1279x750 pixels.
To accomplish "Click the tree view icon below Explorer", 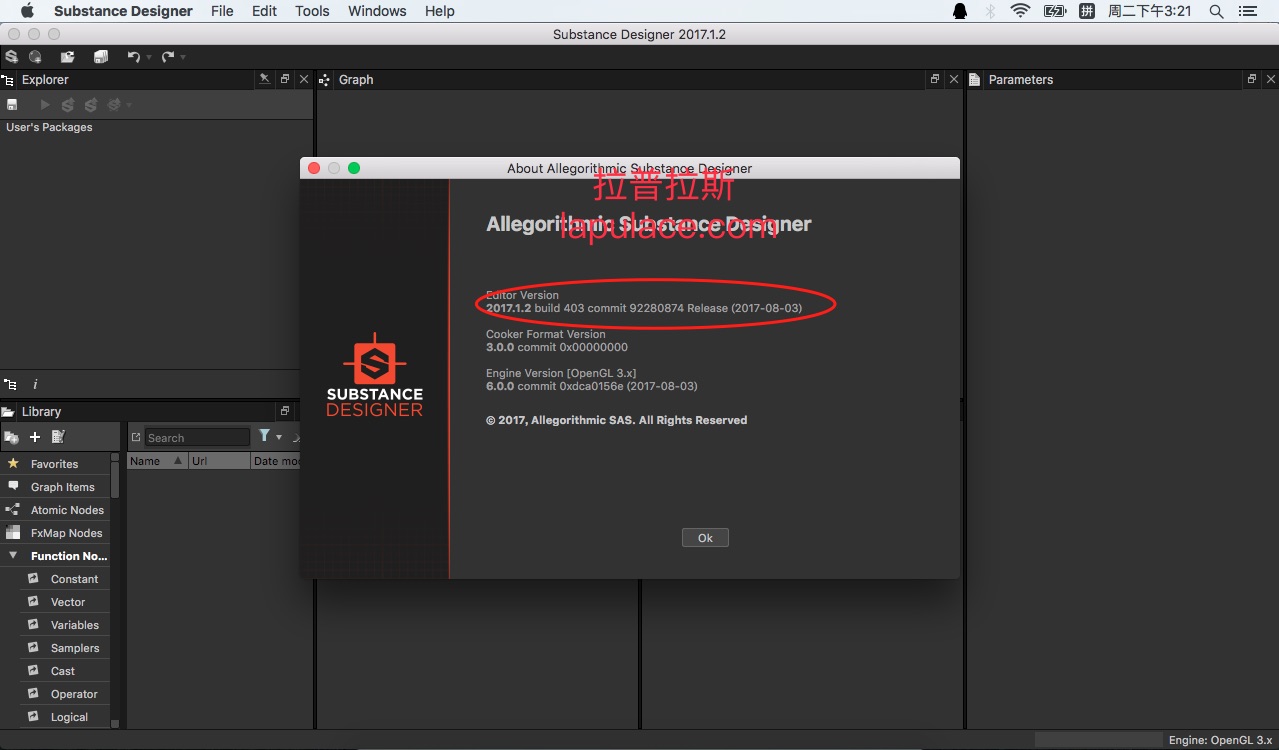I will click(x=10, y=384).
